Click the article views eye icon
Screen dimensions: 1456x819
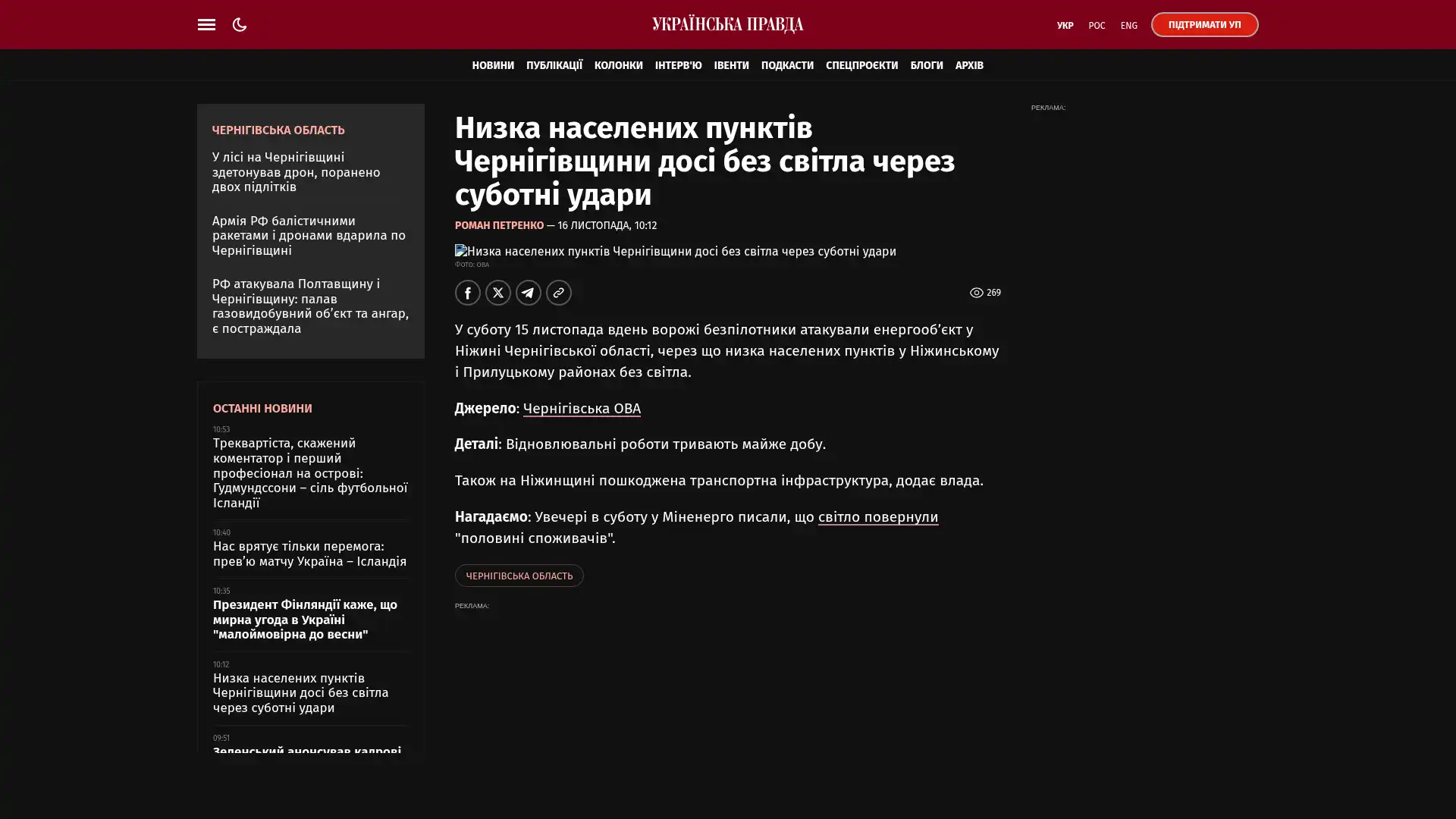point(976,293)
